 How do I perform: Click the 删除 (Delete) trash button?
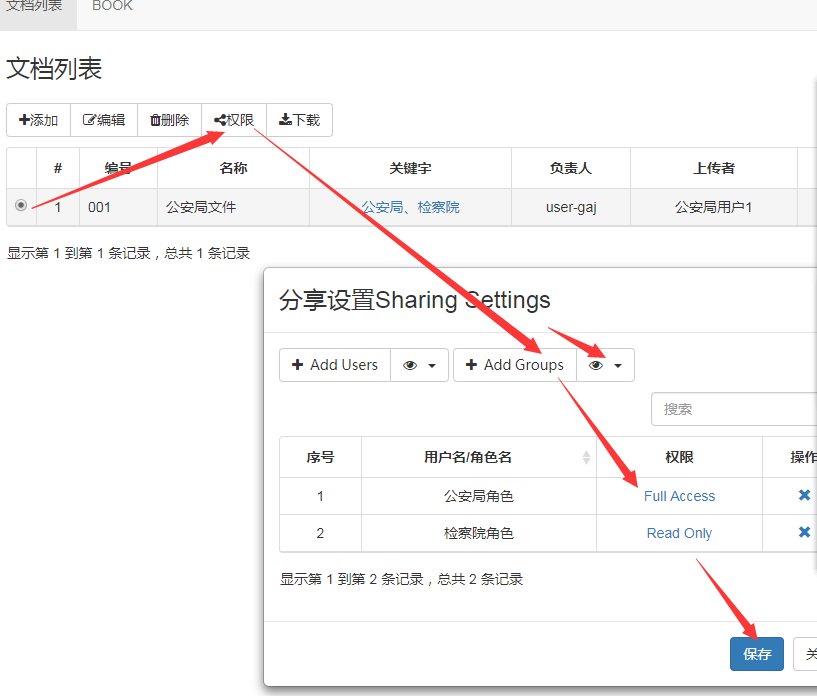[x=170, y=120]
